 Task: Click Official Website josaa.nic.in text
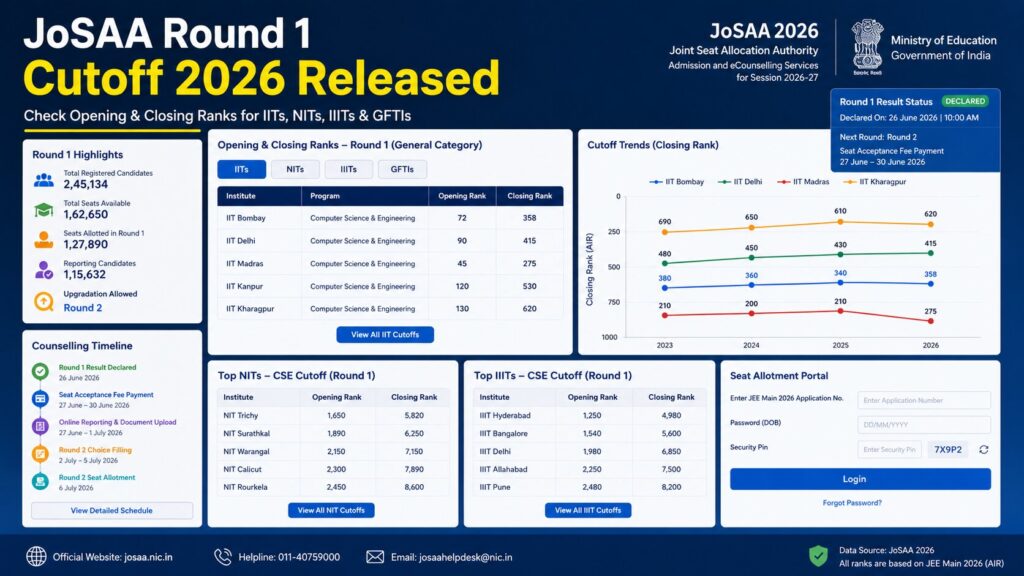(x=112, y=557)
